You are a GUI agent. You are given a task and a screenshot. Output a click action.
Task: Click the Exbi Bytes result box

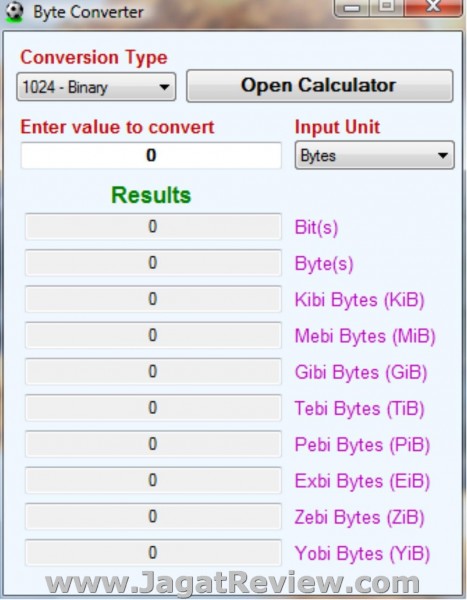(153, 480)
